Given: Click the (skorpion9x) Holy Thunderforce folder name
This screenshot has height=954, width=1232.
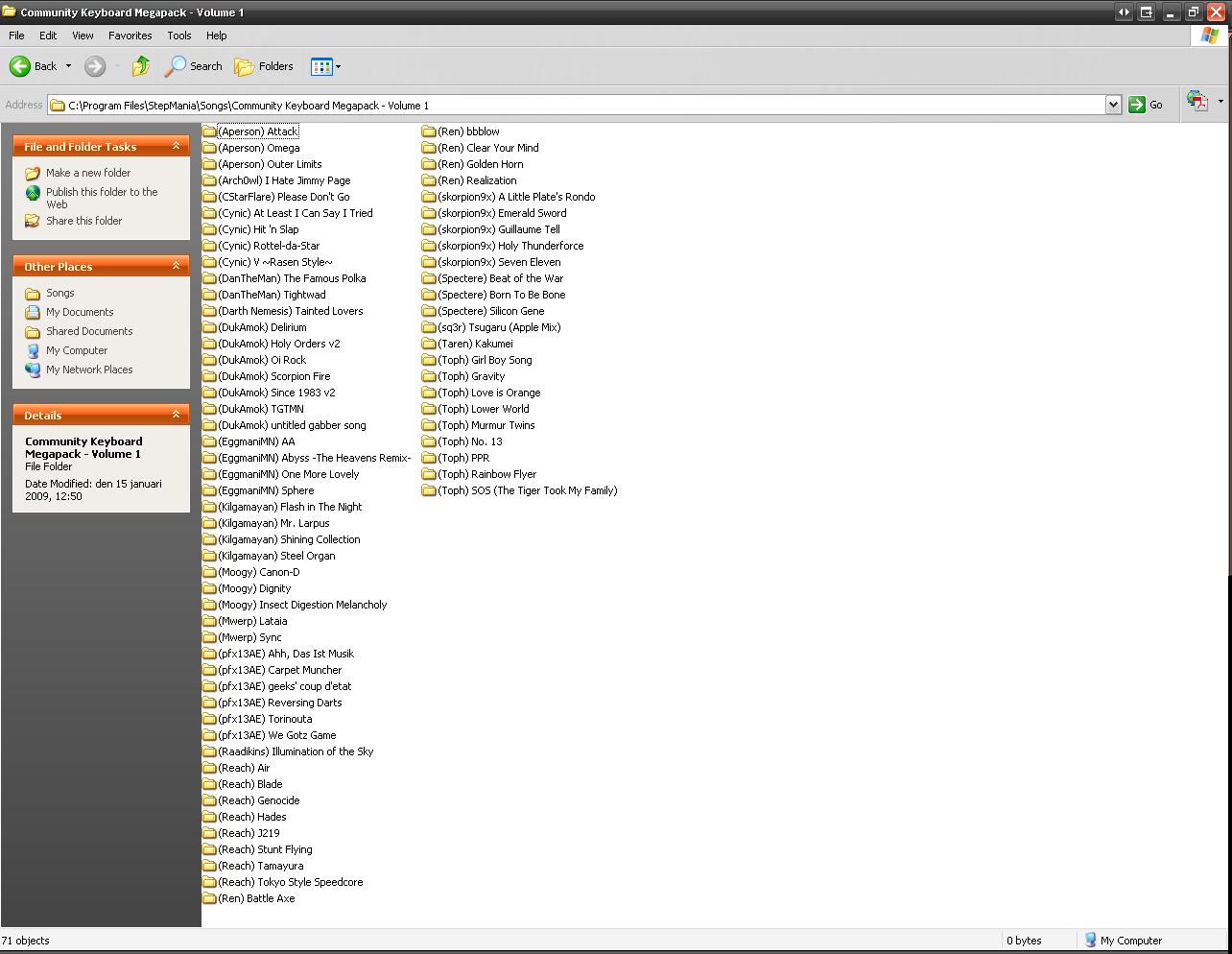Looking at the screenshot, I should pos(510,246).
